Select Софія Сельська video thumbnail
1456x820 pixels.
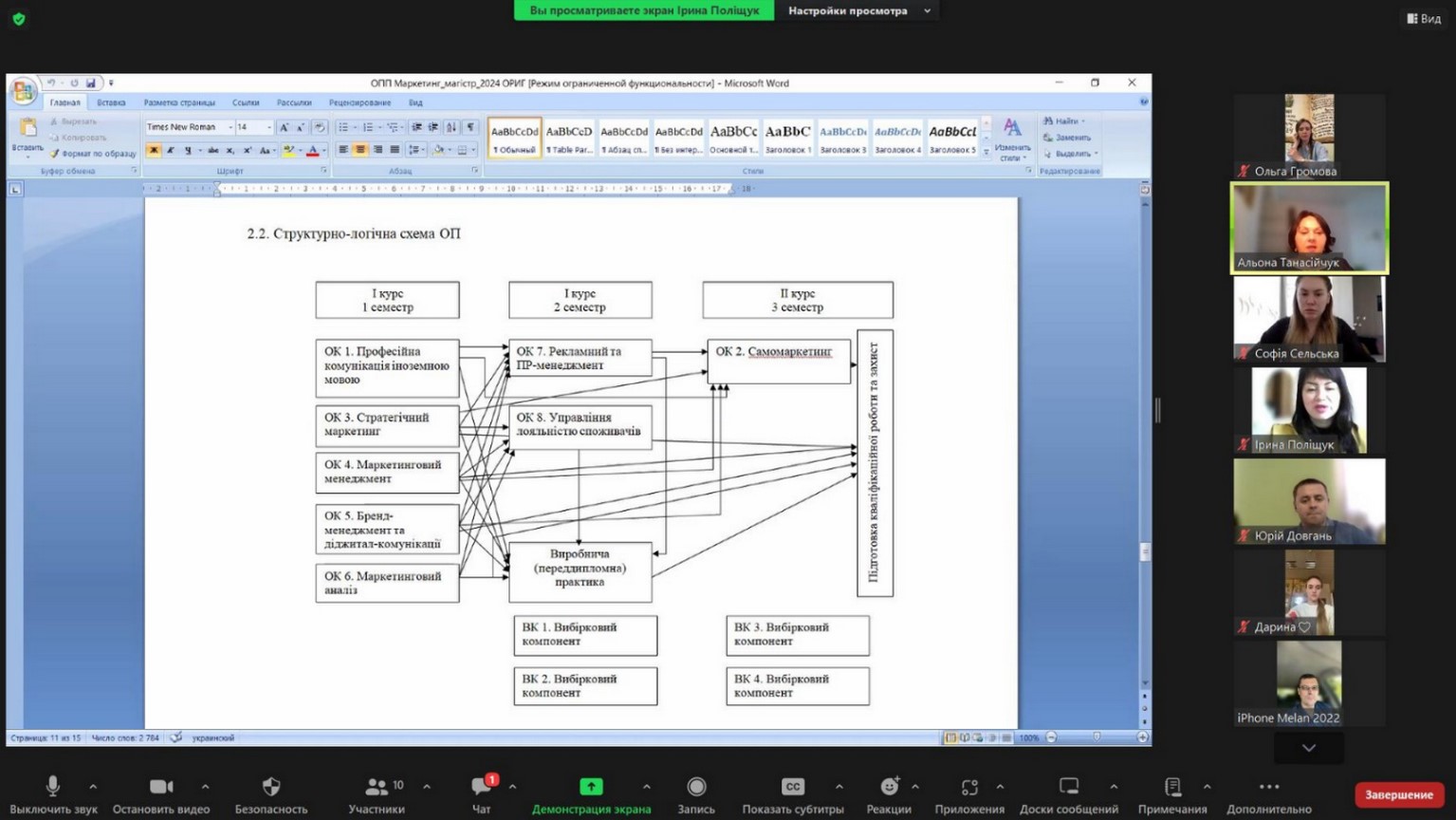[x=1309, y=320]
